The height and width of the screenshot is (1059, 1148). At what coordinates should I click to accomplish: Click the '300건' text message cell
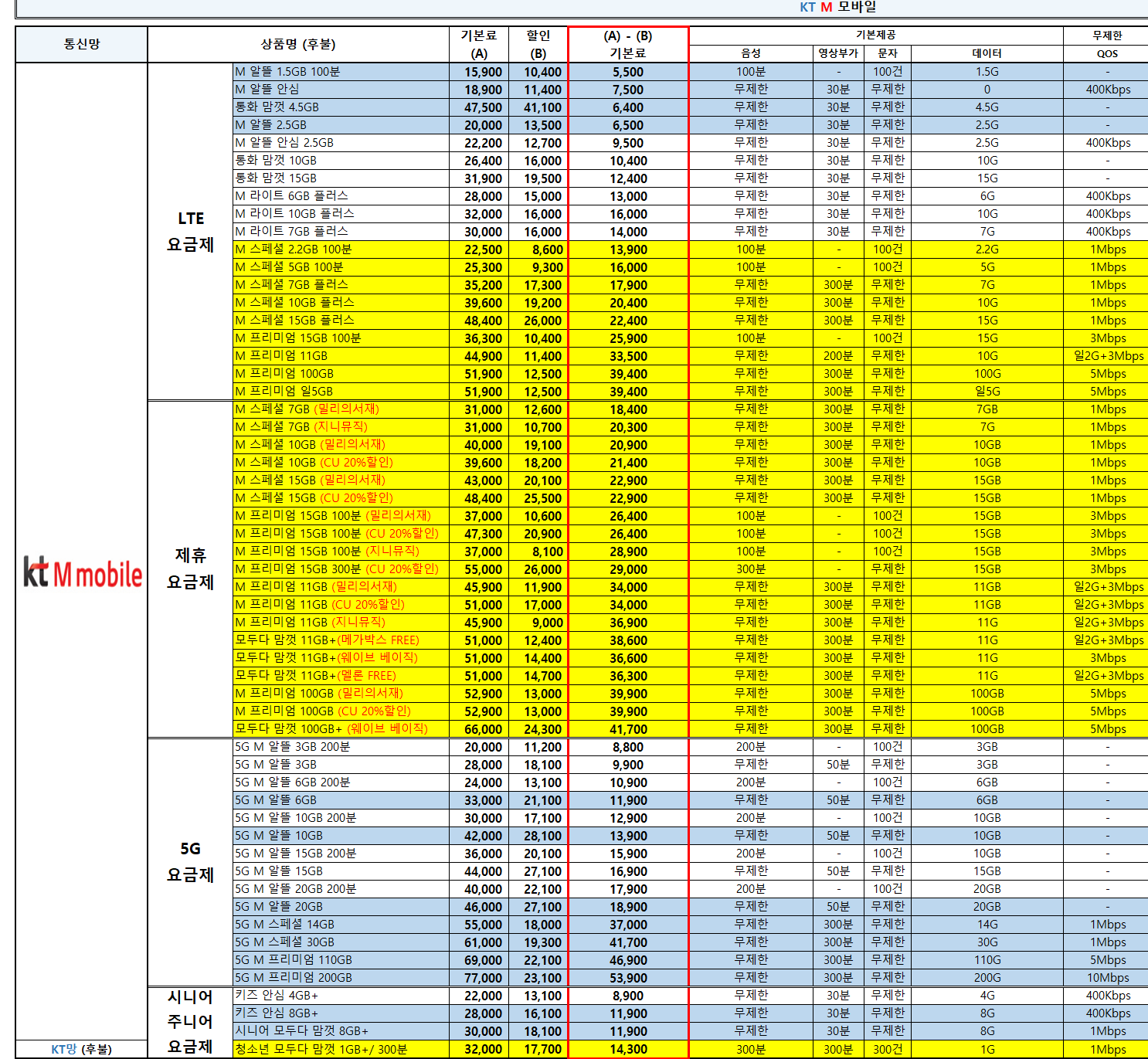888,1049
